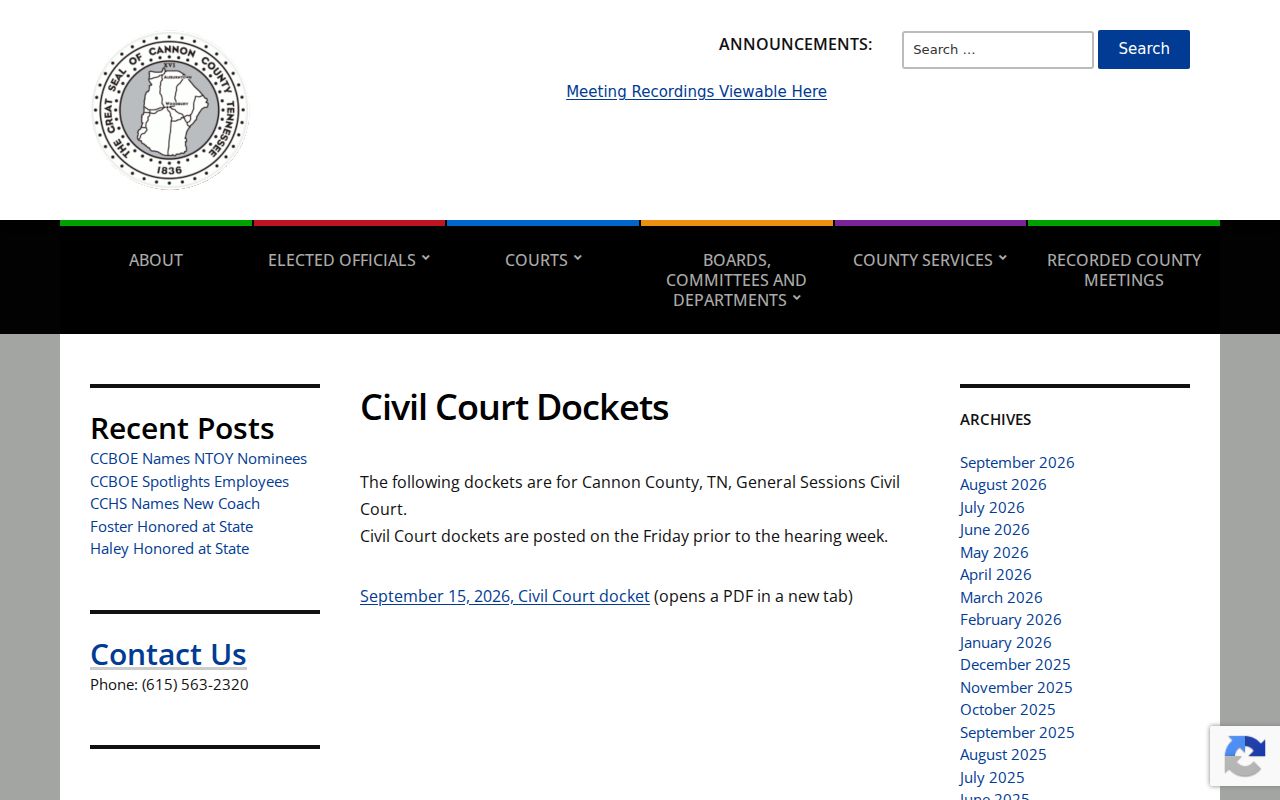1280x800 pixels.
Task: Read post CCBOE Spotlights Employees
Action: tap(189, 481)
